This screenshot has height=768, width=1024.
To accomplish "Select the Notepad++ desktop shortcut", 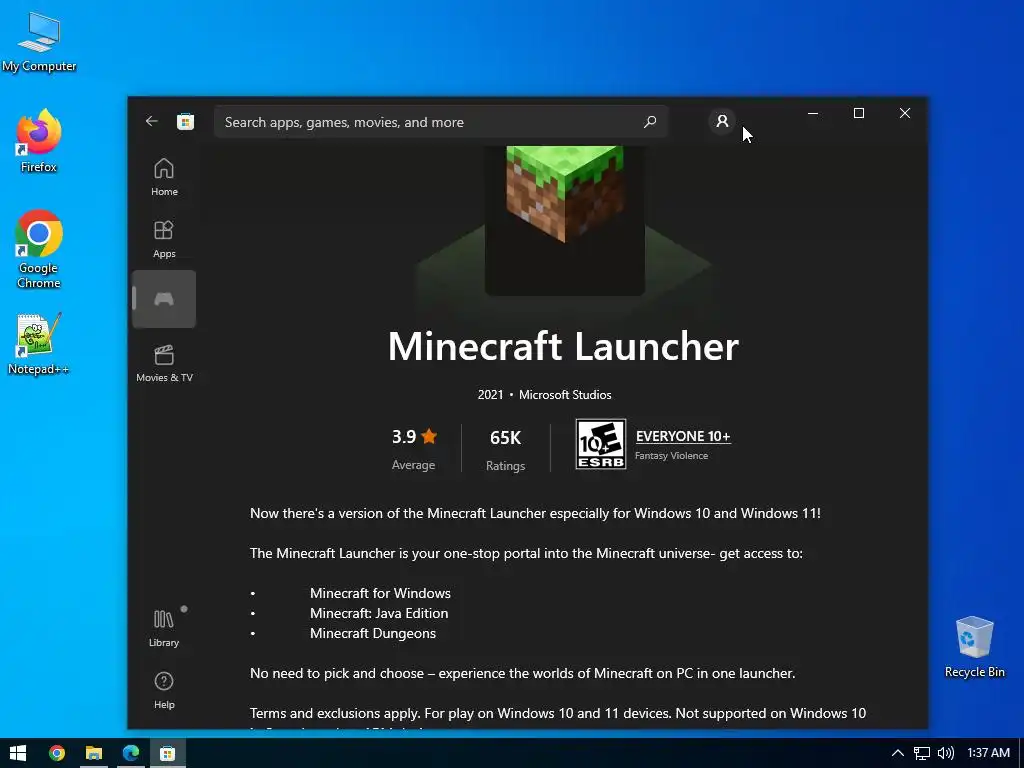I will coord(39,344).
